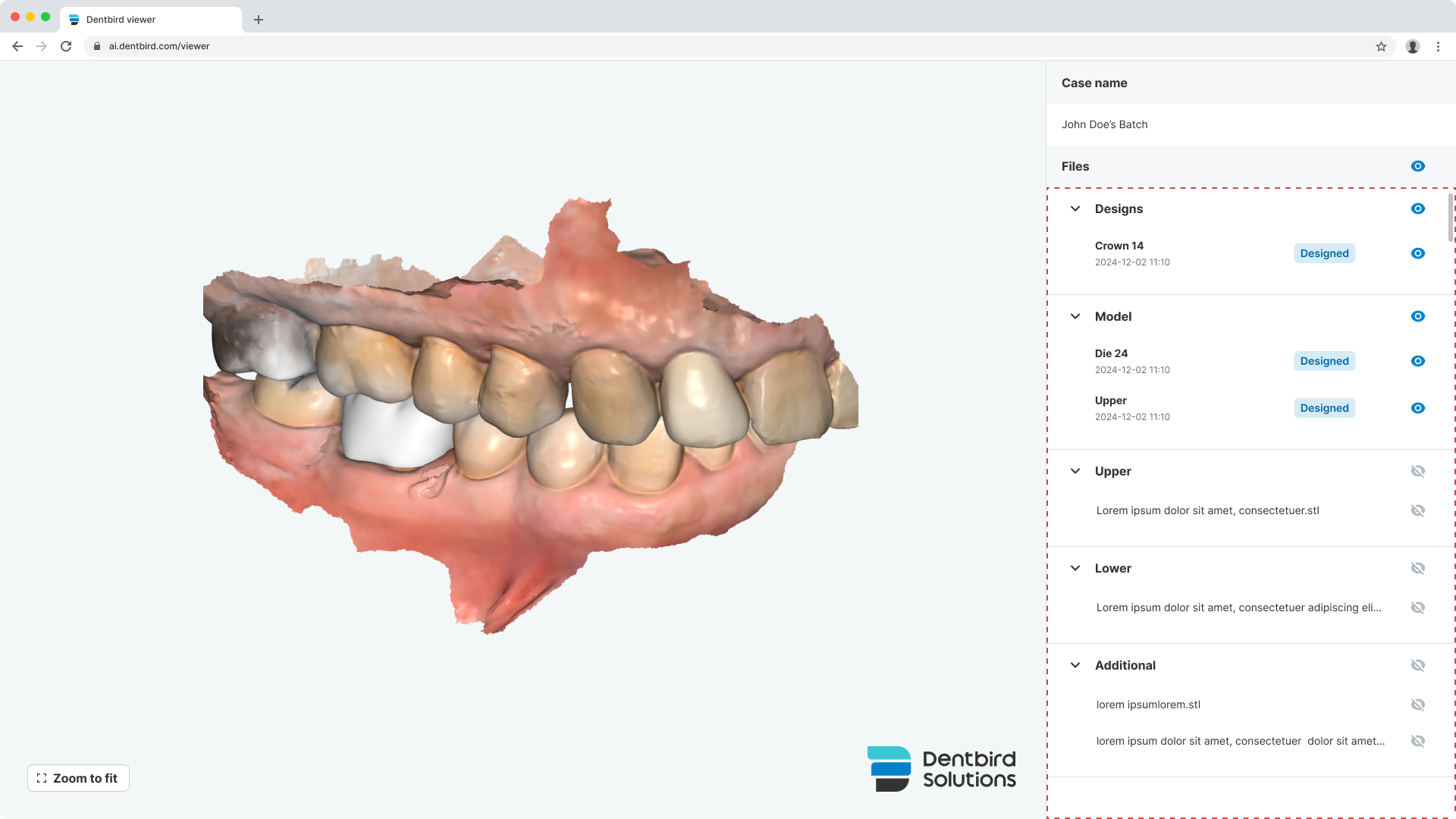
Task: Collapse the Additional section chevron
Action: point(1075,665)
